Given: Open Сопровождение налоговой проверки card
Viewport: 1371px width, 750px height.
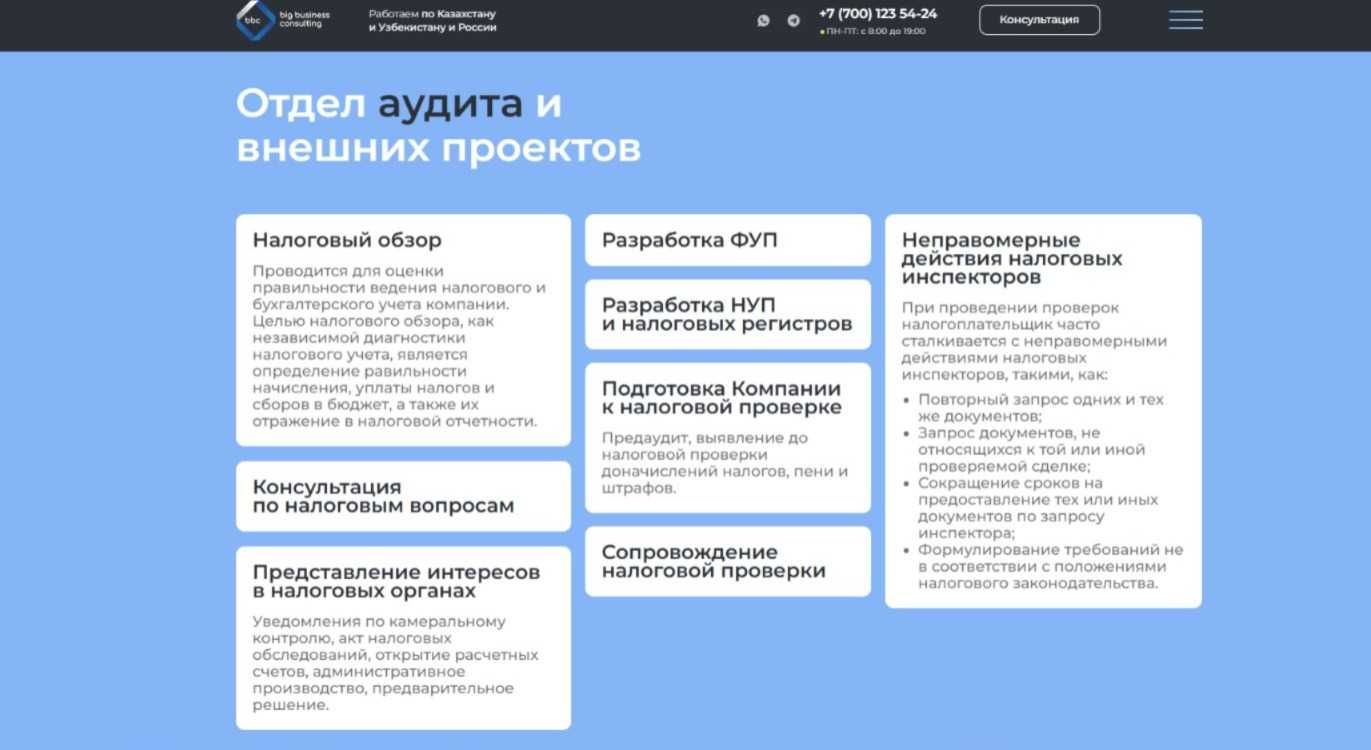Looking at the screenshot, I should (728, 561).
